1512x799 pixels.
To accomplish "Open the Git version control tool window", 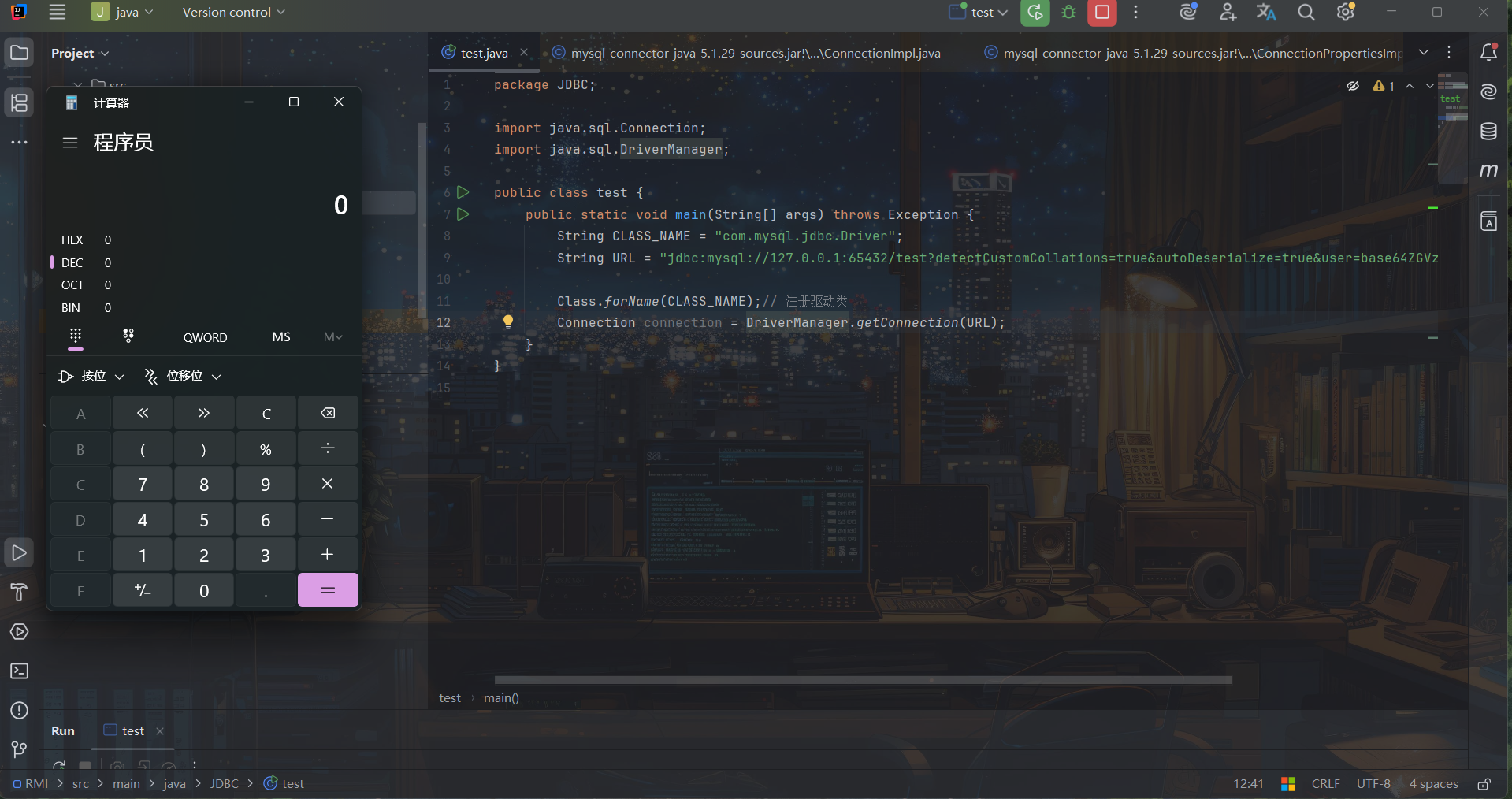I will click(19, 749).
